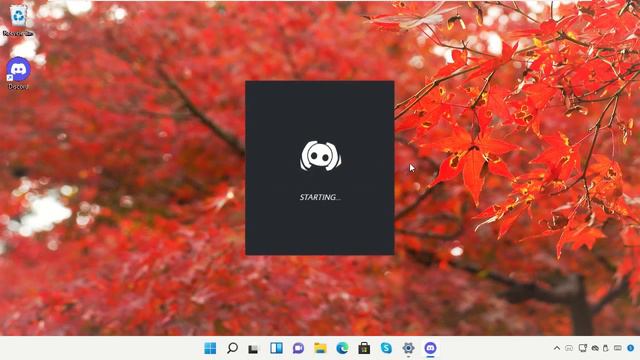Open Task View from the taskbar
640x360 pixels.
(x=254, y=348)
